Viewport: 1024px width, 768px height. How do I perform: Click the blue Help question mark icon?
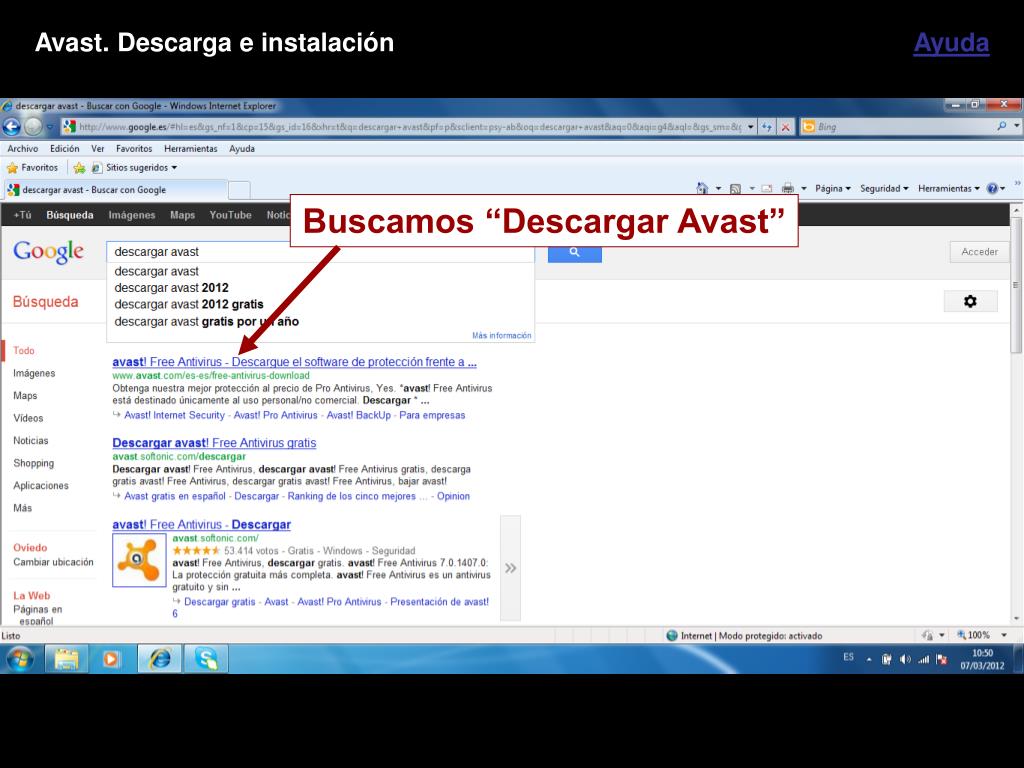[993, 189]
